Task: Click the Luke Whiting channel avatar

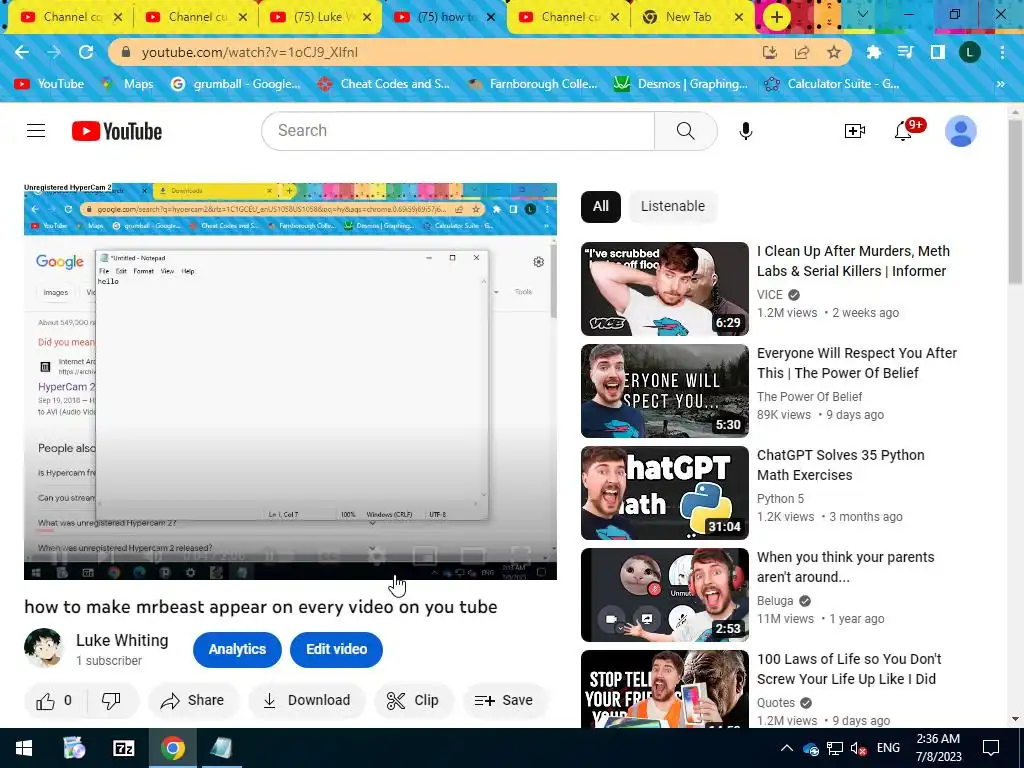Action: tap(44, 648)
